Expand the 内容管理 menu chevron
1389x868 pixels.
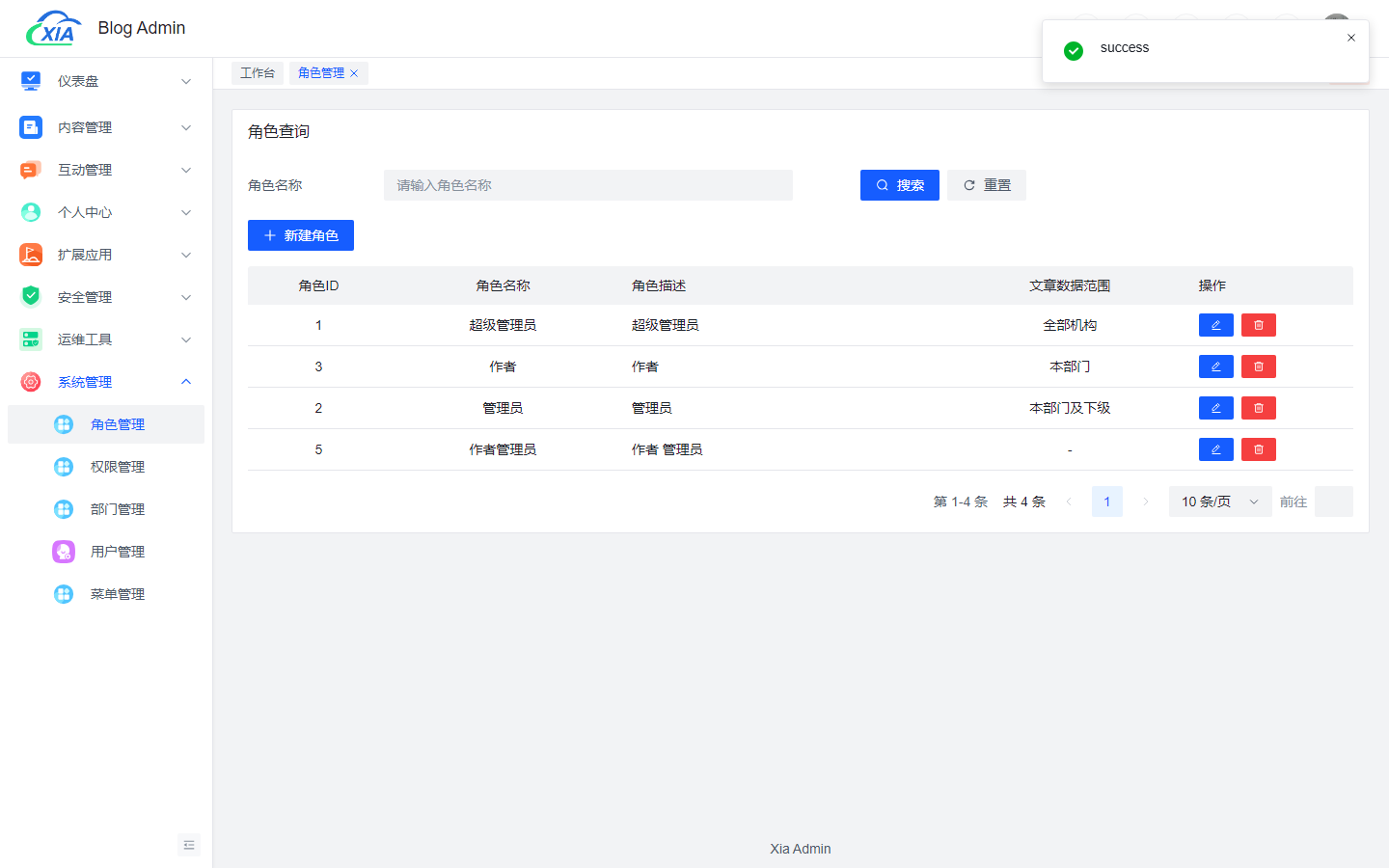[186, 127]
